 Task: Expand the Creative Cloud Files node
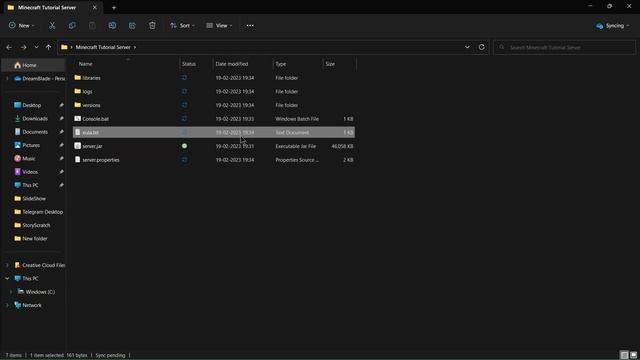coord(7,265)
